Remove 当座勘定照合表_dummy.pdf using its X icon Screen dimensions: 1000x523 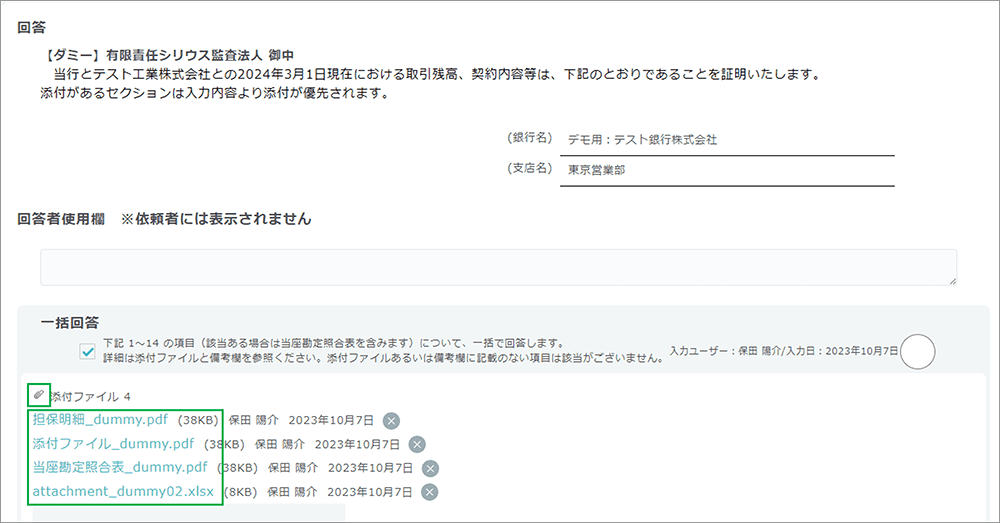[430, 468]
